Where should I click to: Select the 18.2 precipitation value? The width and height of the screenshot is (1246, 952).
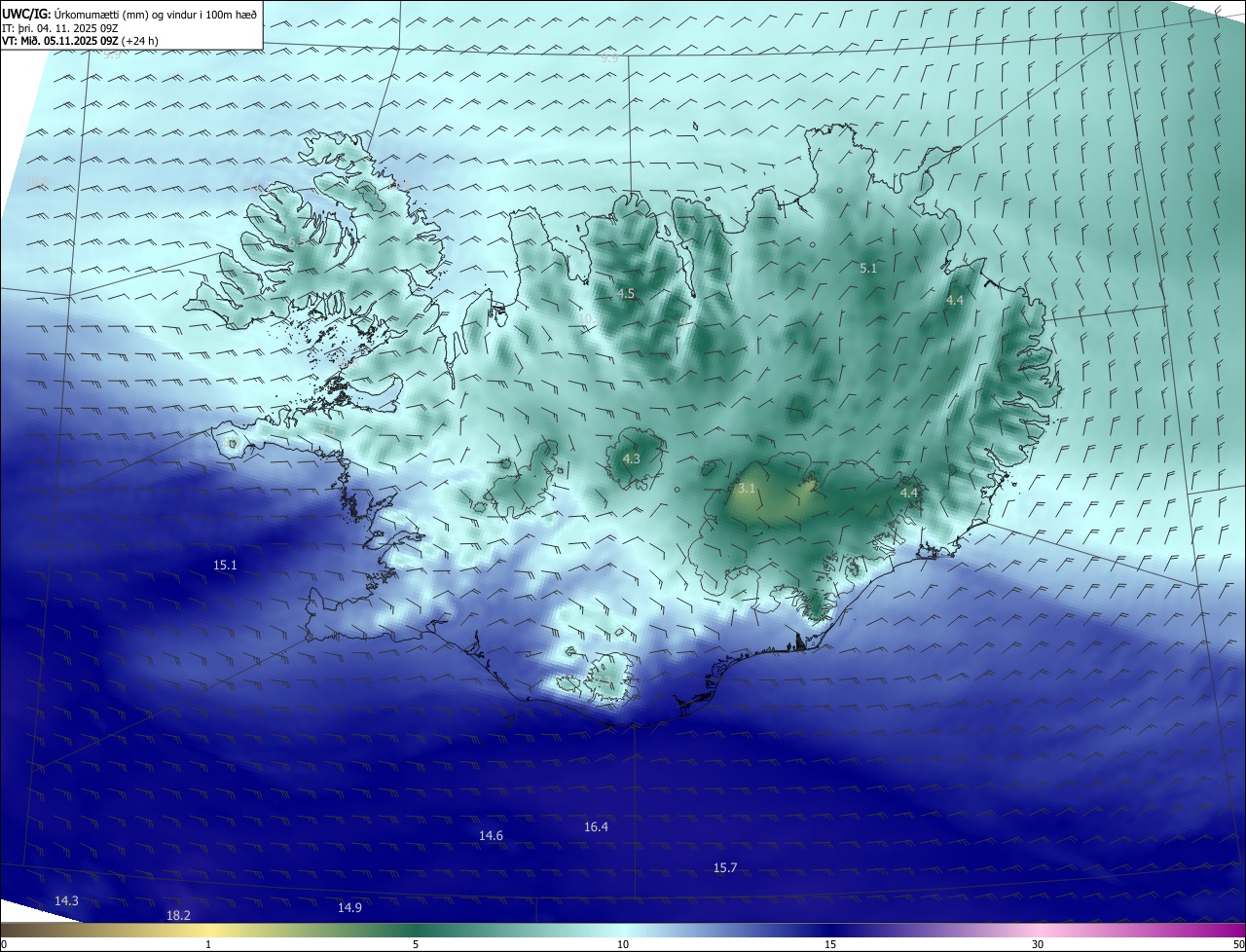[178, 915]
